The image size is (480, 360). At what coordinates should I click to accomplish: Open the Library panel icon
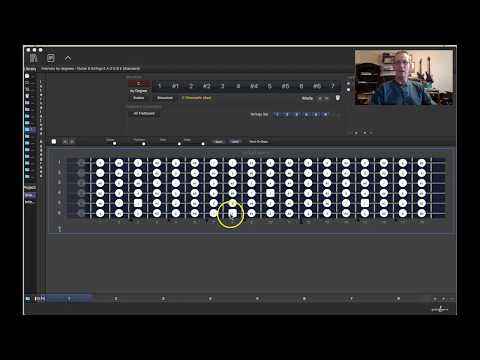(x=33, y=58)
